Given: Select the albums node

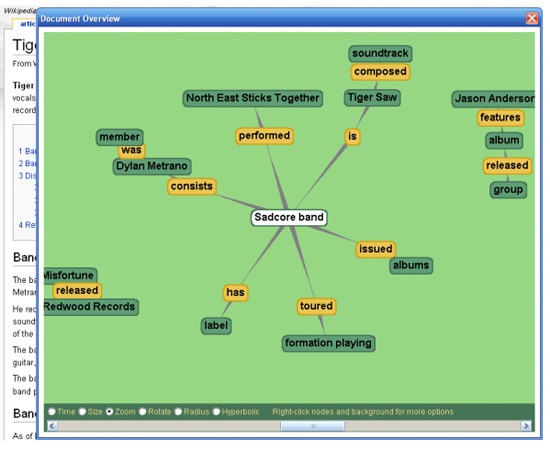Looking at the screenshot, I should [411, 265].
